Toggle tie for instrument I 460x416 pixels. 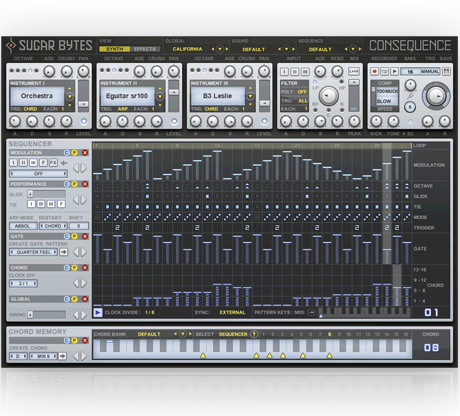[x=31, y=204]
